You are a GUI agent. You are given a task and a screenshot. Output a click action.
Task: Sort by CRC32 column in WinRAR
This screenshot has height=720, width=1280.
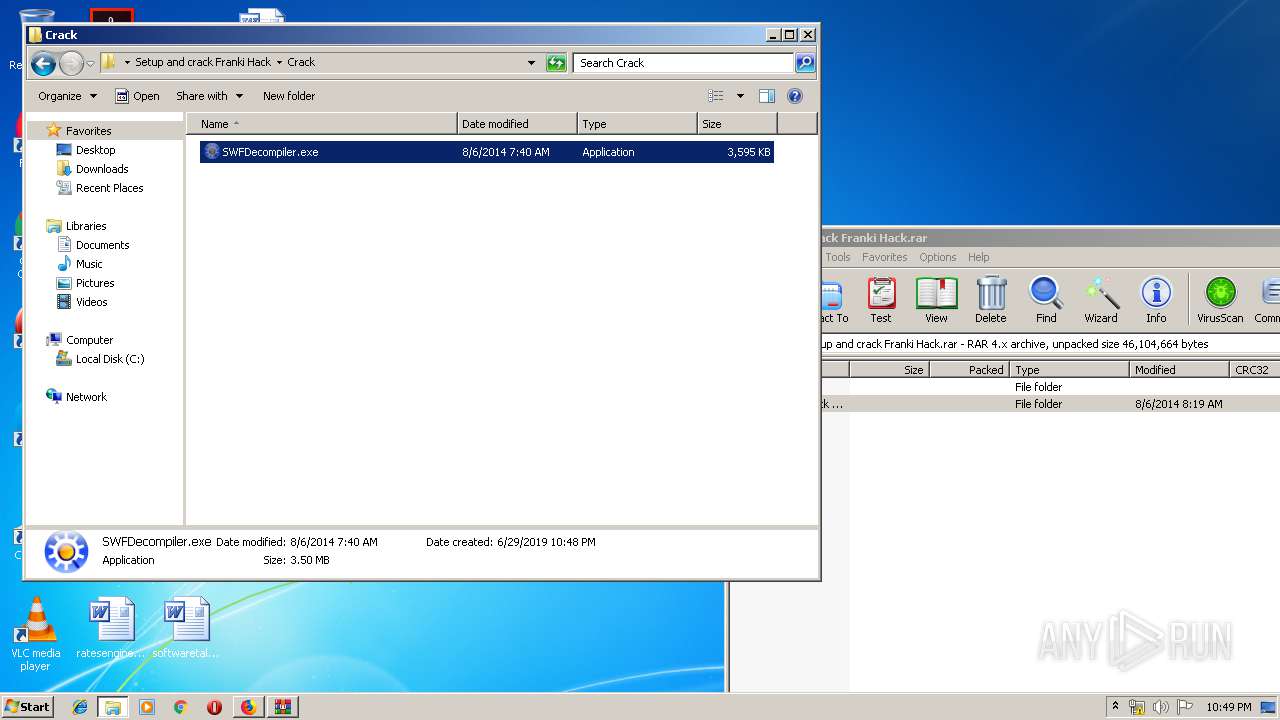[1255, 370]
